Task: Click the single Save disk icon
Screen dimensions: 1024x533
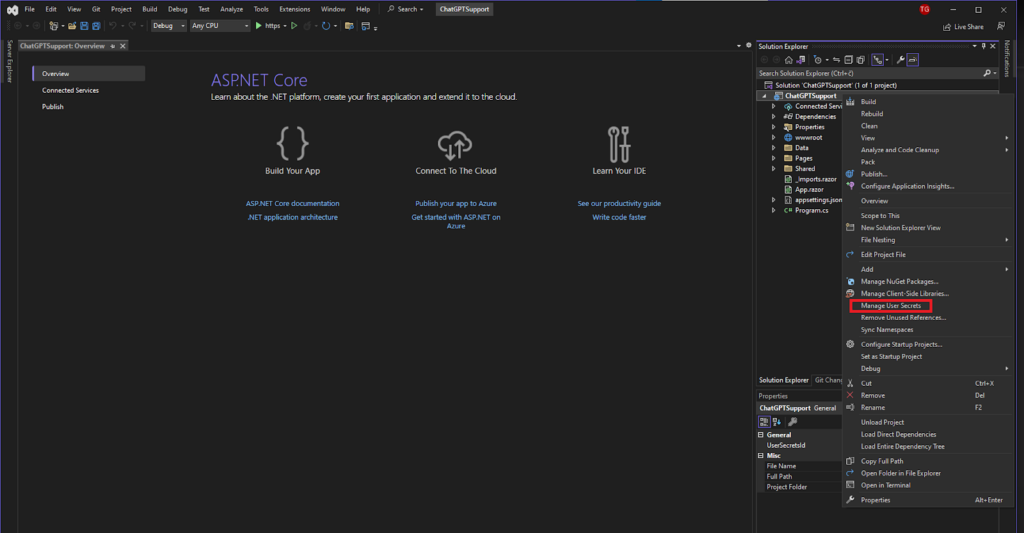Action: [84, 26]
